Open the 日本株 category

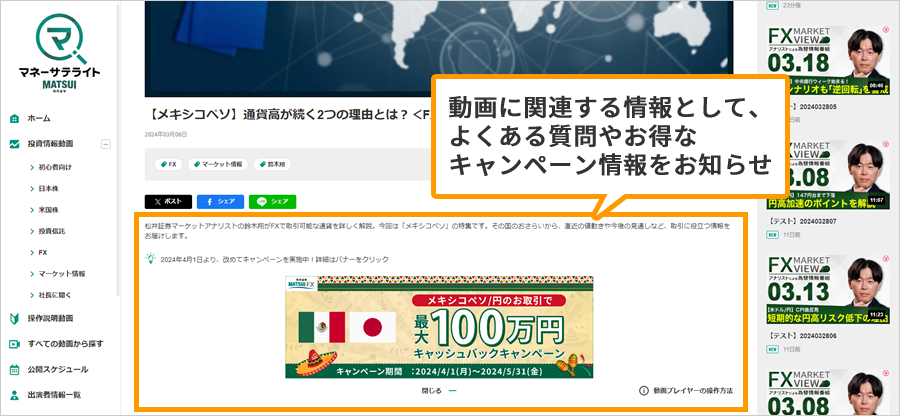tap(49, 188)
